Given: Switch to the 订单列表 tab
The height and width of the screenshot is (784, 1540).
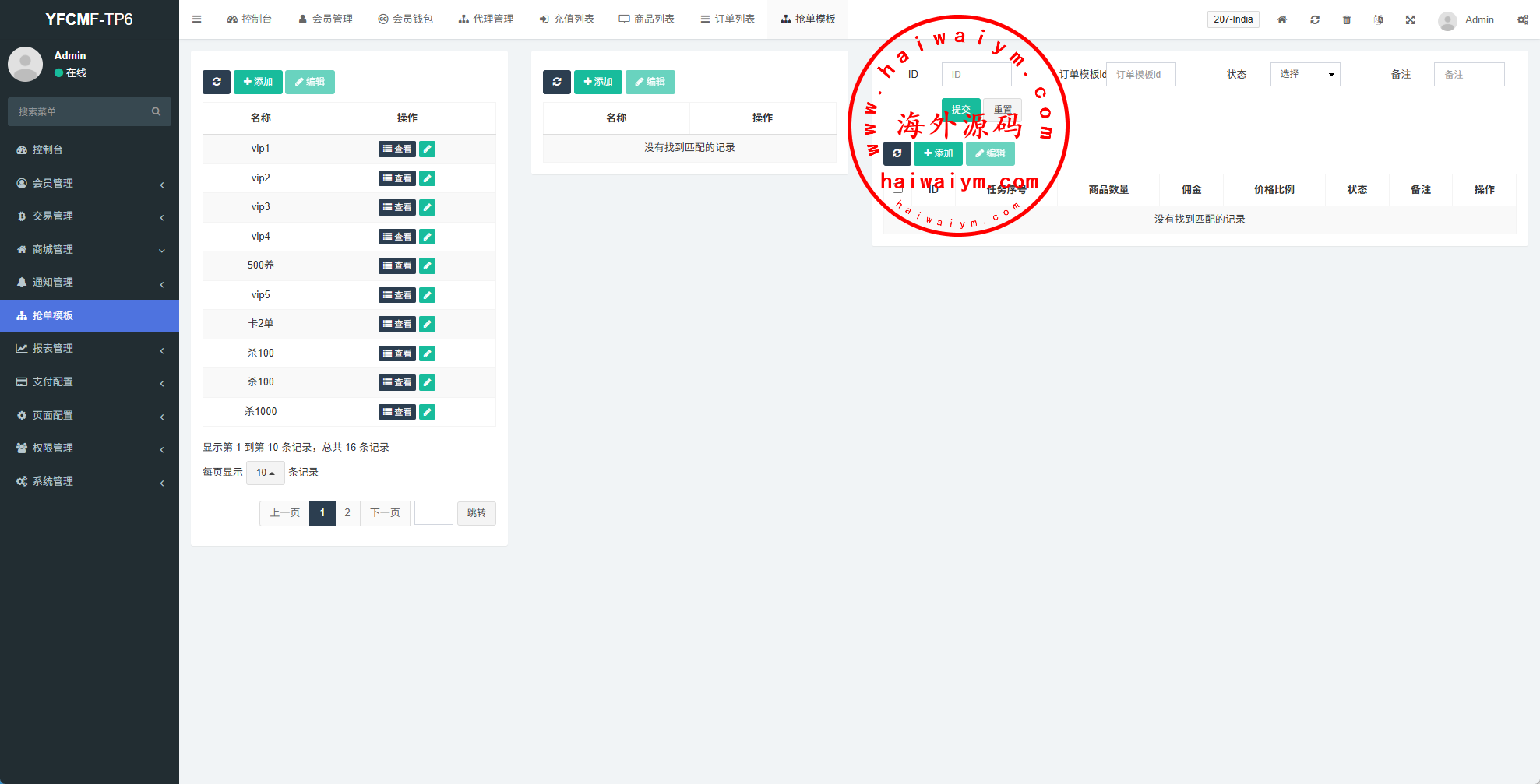Looking at the screenshot, I should coord(728,19).
